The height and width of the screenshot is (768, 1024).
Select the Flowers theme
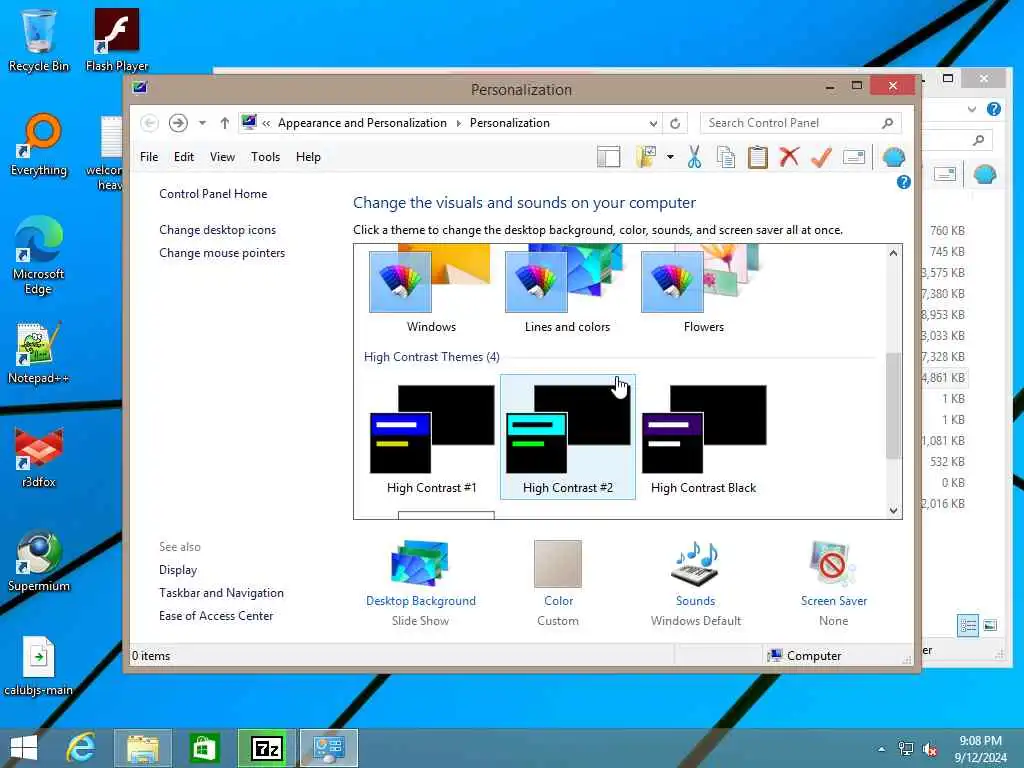tap(703, 289)
